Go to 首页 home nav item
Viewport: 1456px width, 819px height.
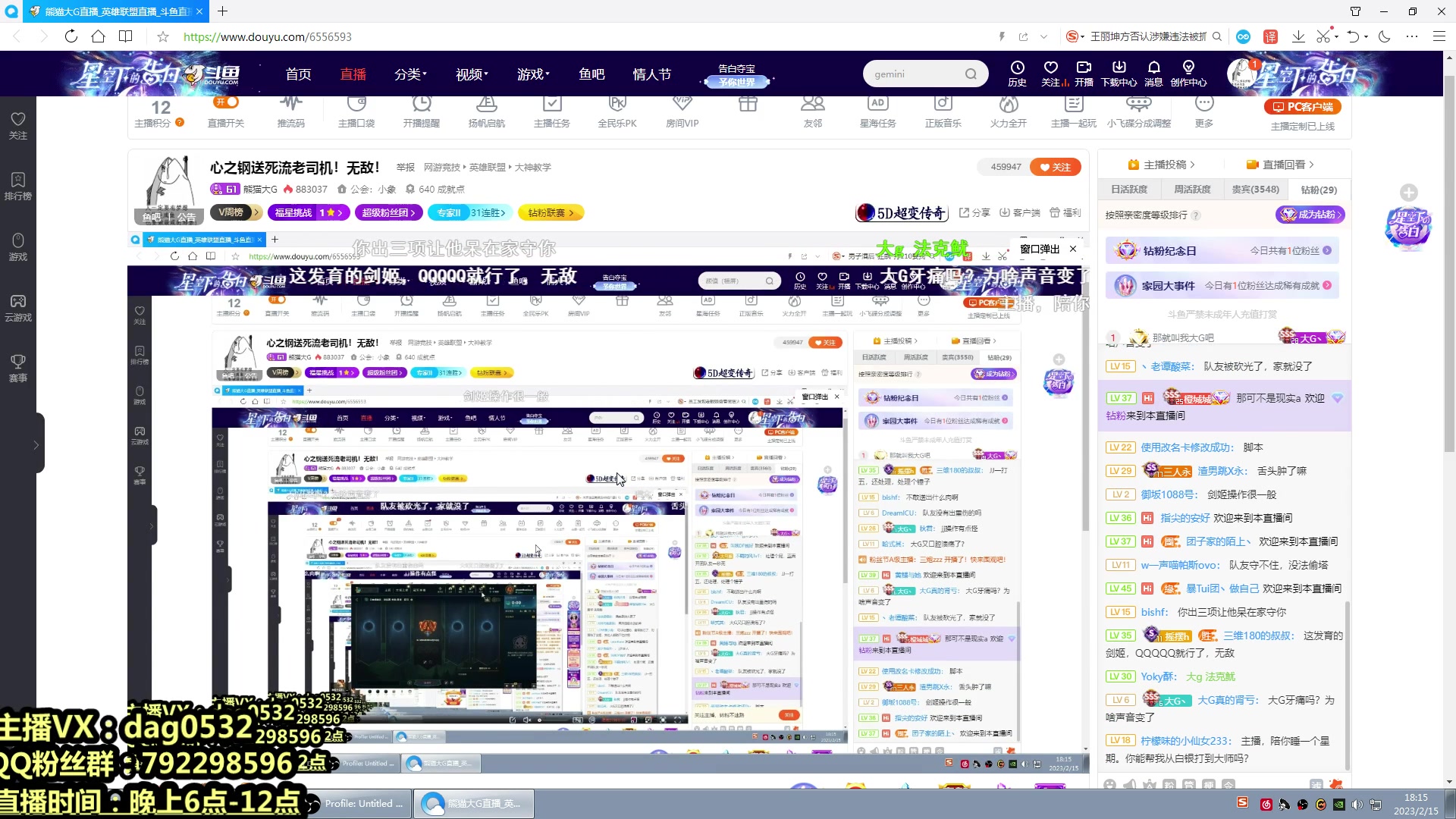[298, 74]
